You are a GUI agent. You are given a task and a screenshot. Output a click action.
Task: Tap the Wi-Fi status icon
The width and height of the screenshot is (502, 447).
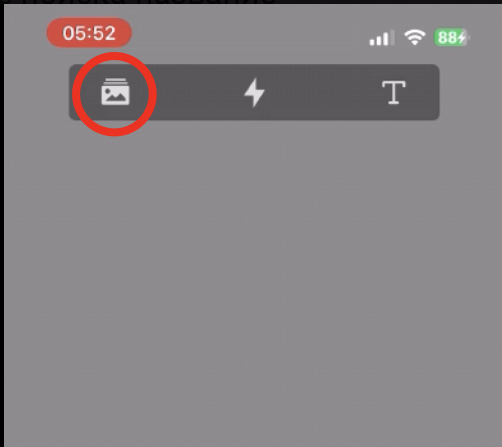tap(415, 37)
